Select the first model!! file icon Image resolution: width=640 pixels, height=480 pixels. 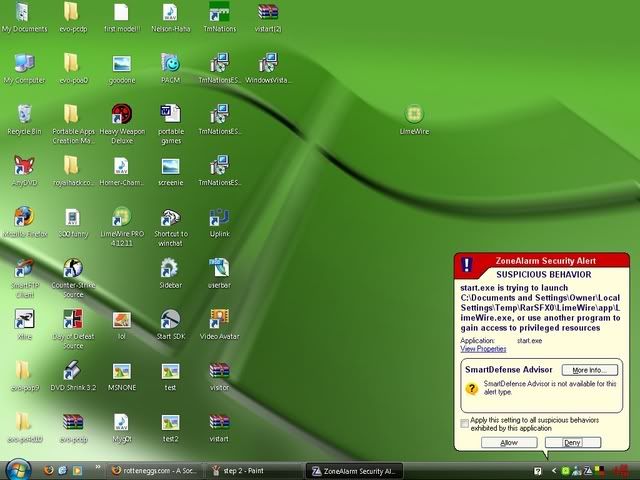122,16
